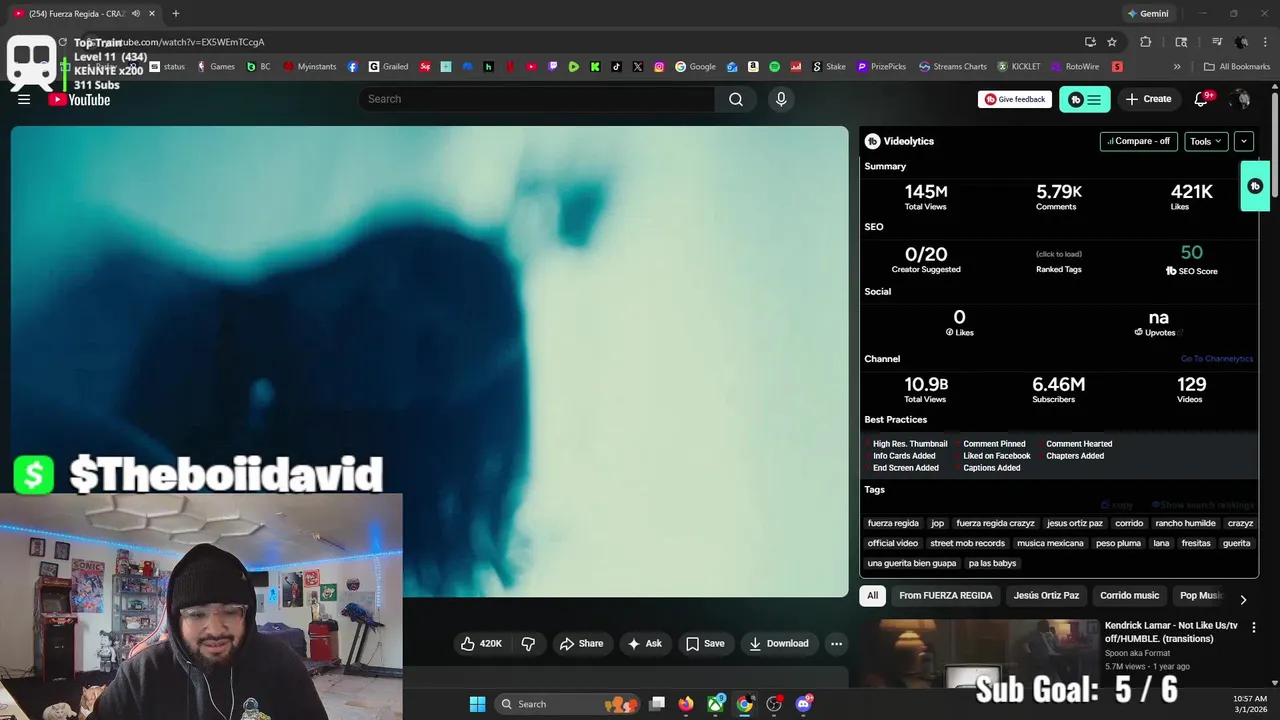Viewport: 1280px width, 720px height.
Task: Bookmark this page with the star icon
Action: pyautogui.click(x=1112, y=42)
